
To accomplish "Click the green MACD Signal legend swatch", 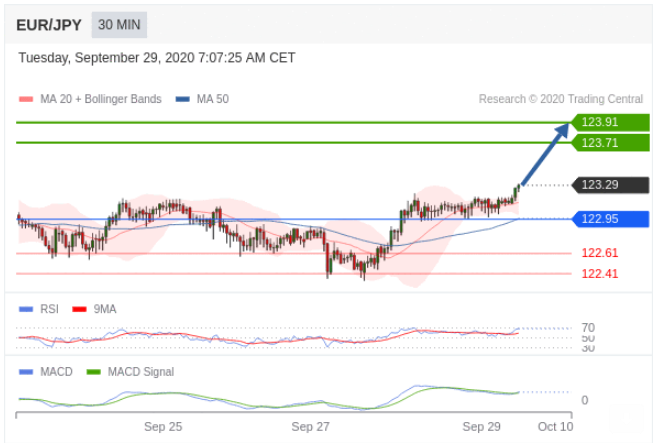I will [x=94, y=372].
